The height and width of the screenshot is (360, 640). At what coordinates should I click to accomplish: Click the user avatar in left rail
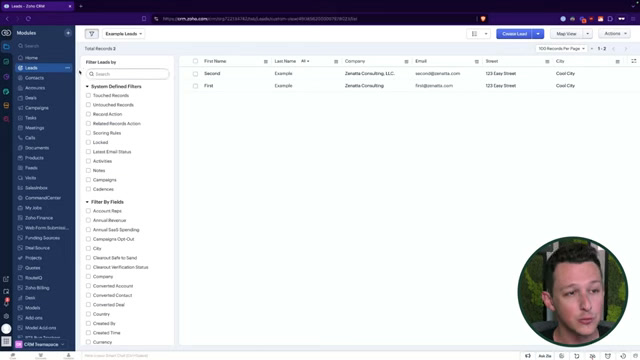tap(6, 329)
